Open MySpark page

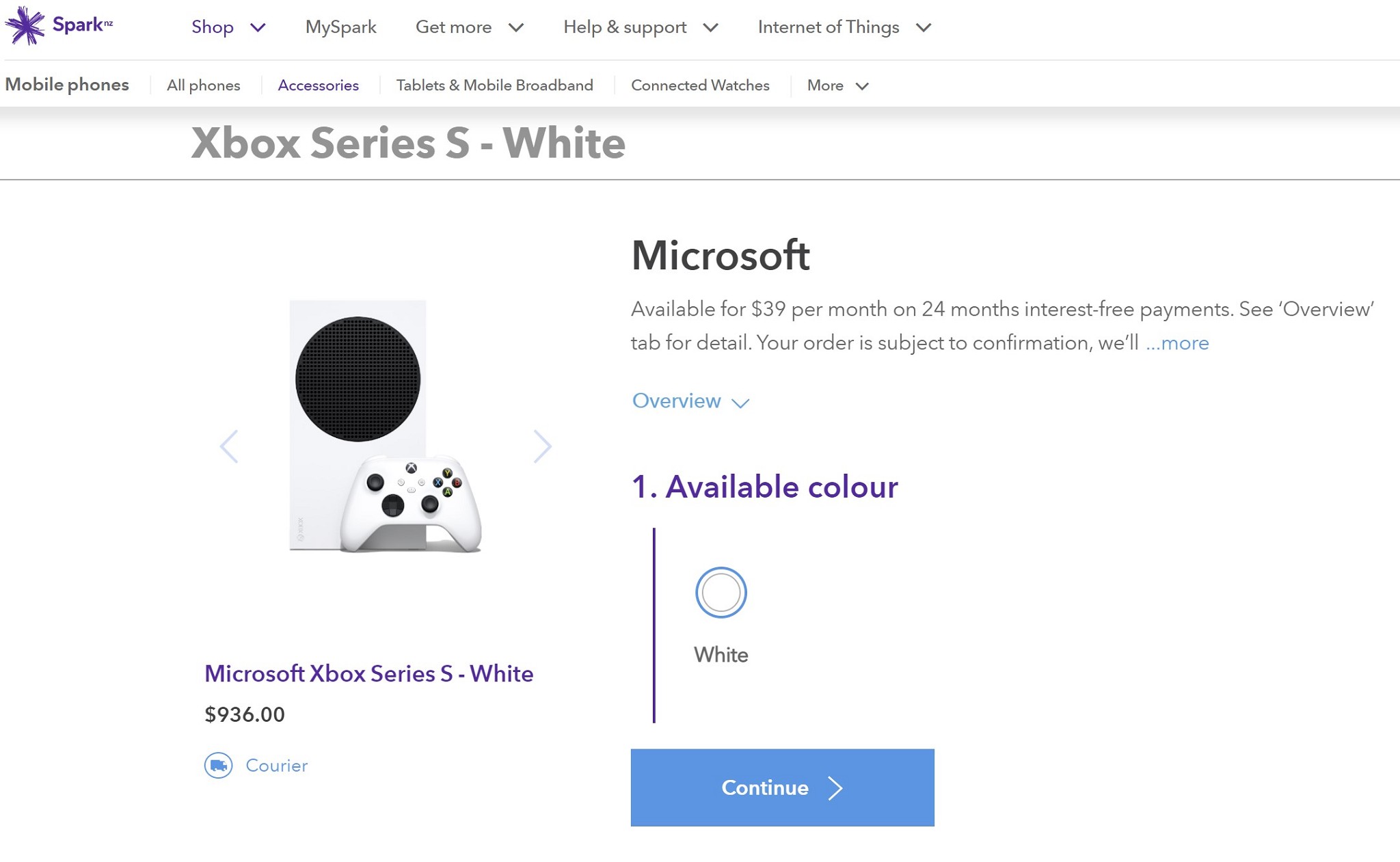point(340,27)
